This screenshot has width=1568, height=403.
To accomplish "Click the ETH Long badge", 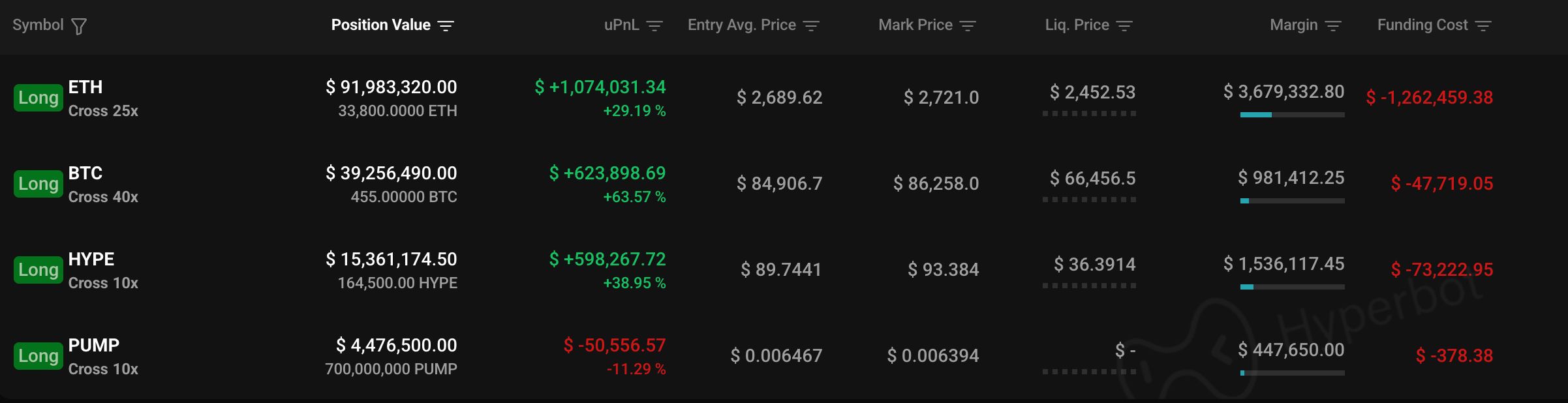I will pos(38,98).
